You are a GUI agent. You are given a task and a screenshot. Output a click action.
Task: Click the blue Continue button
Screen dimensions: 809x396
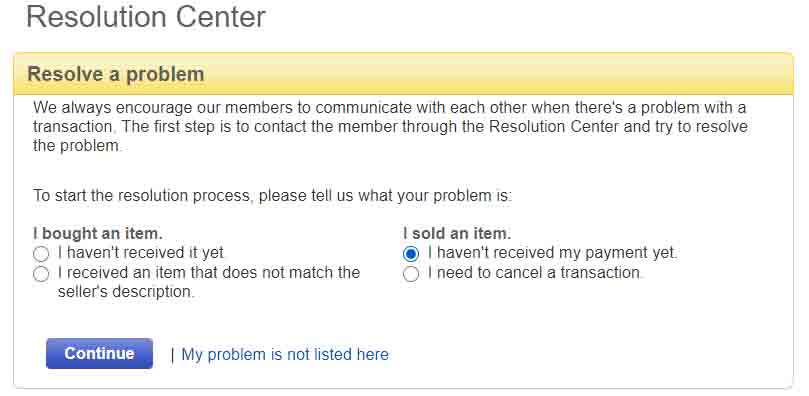(x=100, y=354)
